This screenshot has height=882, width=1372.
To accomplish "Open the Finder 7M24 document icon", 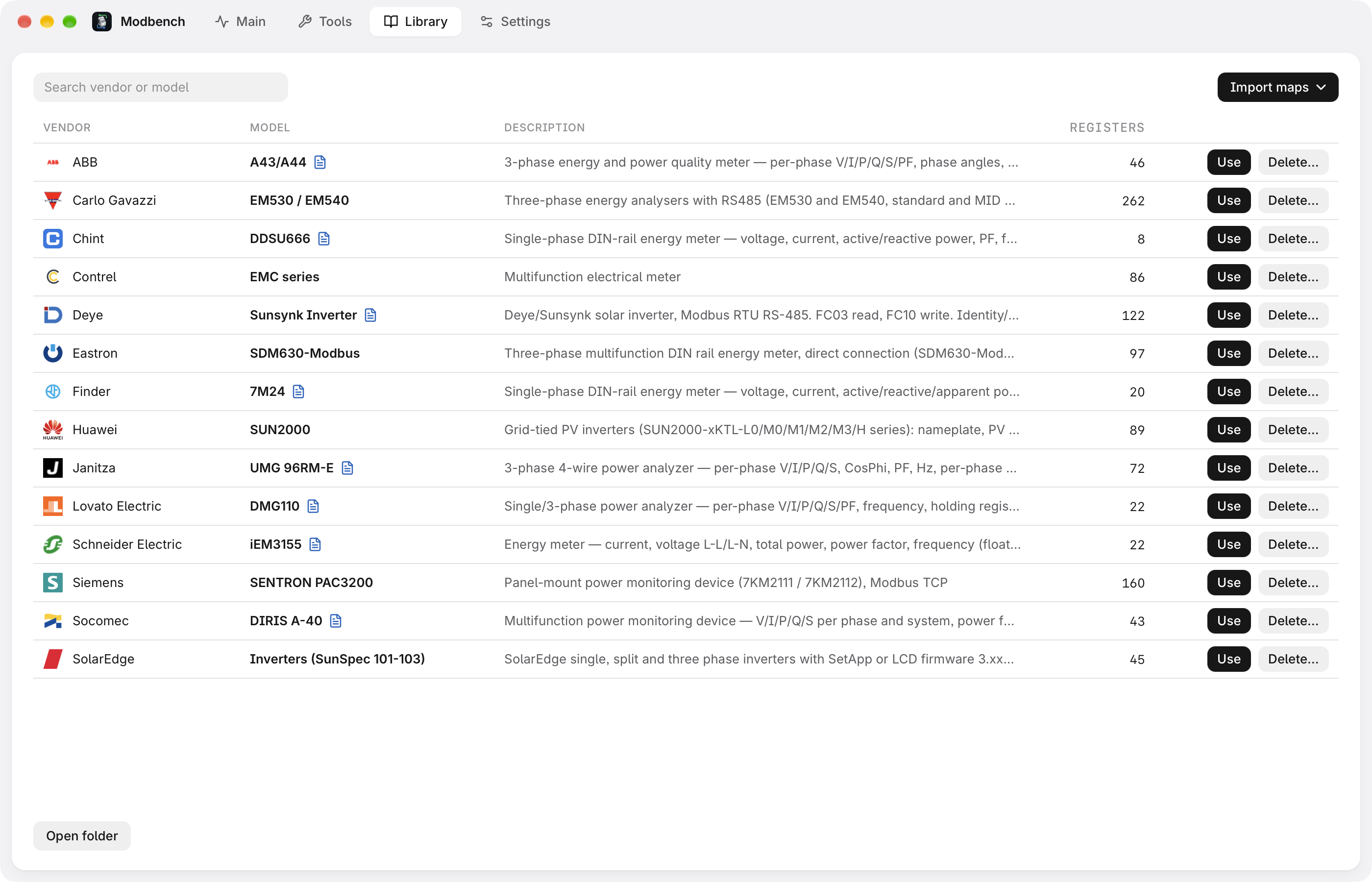I will [298, 391].
